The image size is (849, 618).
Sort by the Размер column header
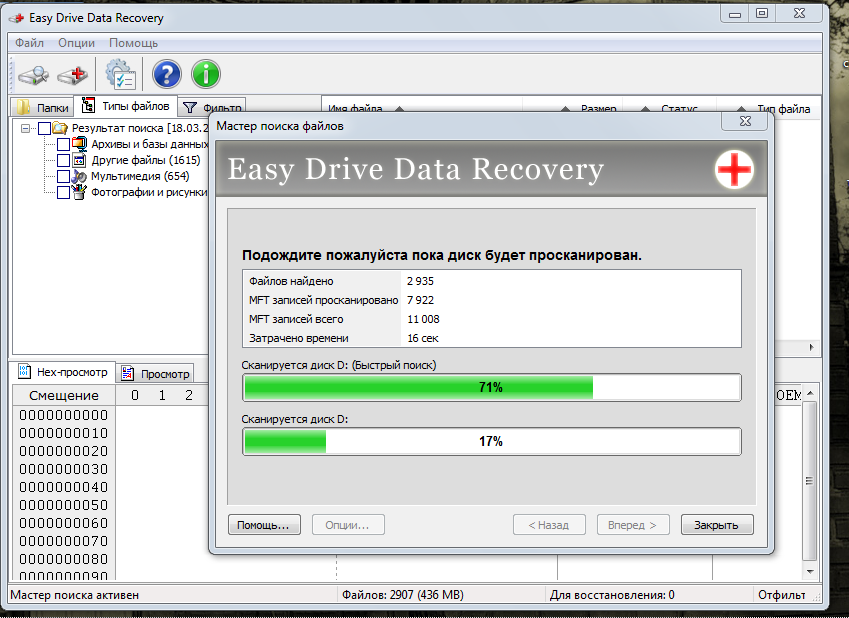coord(598,109)
